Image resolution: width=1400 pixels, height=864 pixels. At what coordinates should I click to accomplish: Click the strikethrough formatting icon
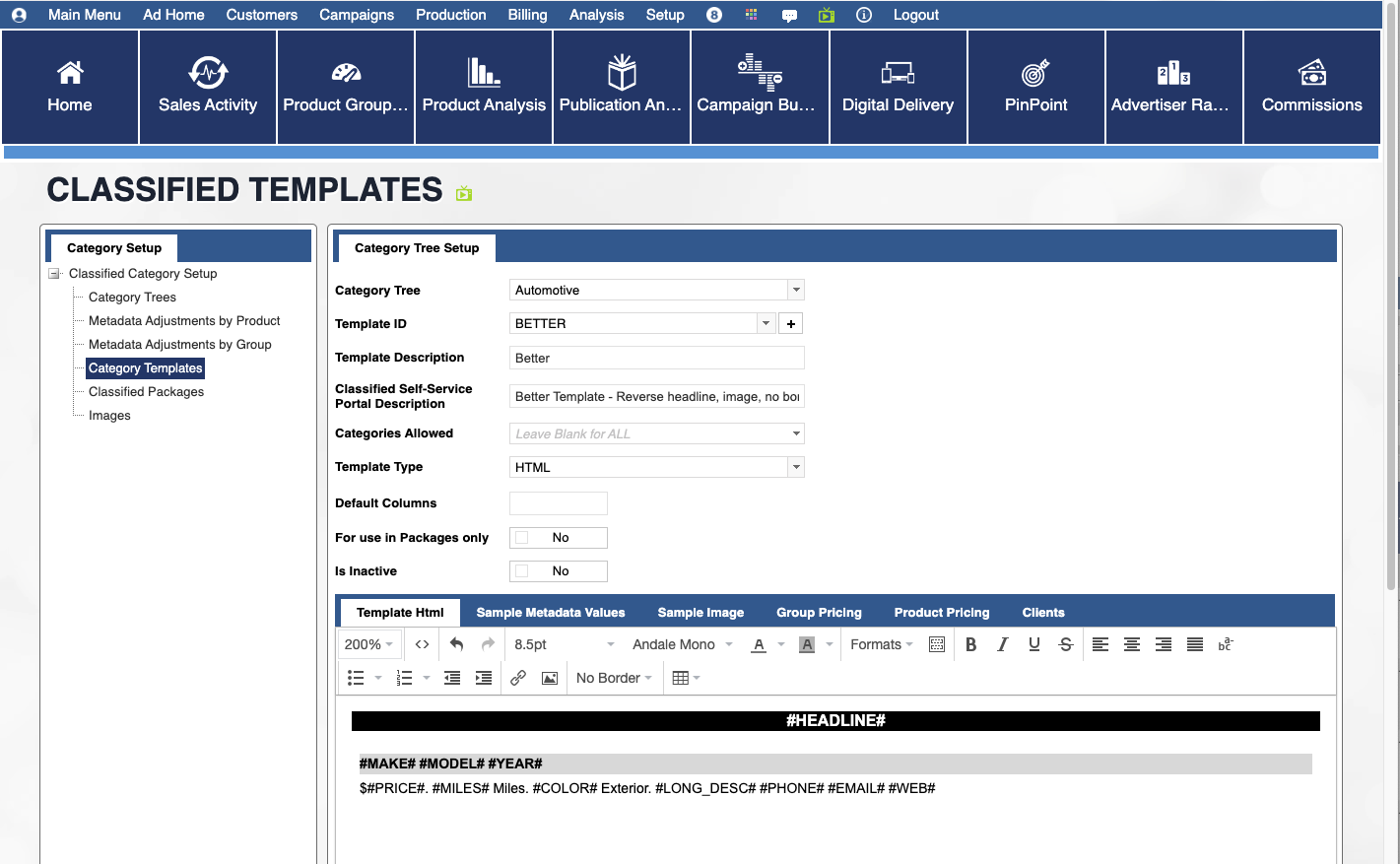click(x=1065, y=644)
